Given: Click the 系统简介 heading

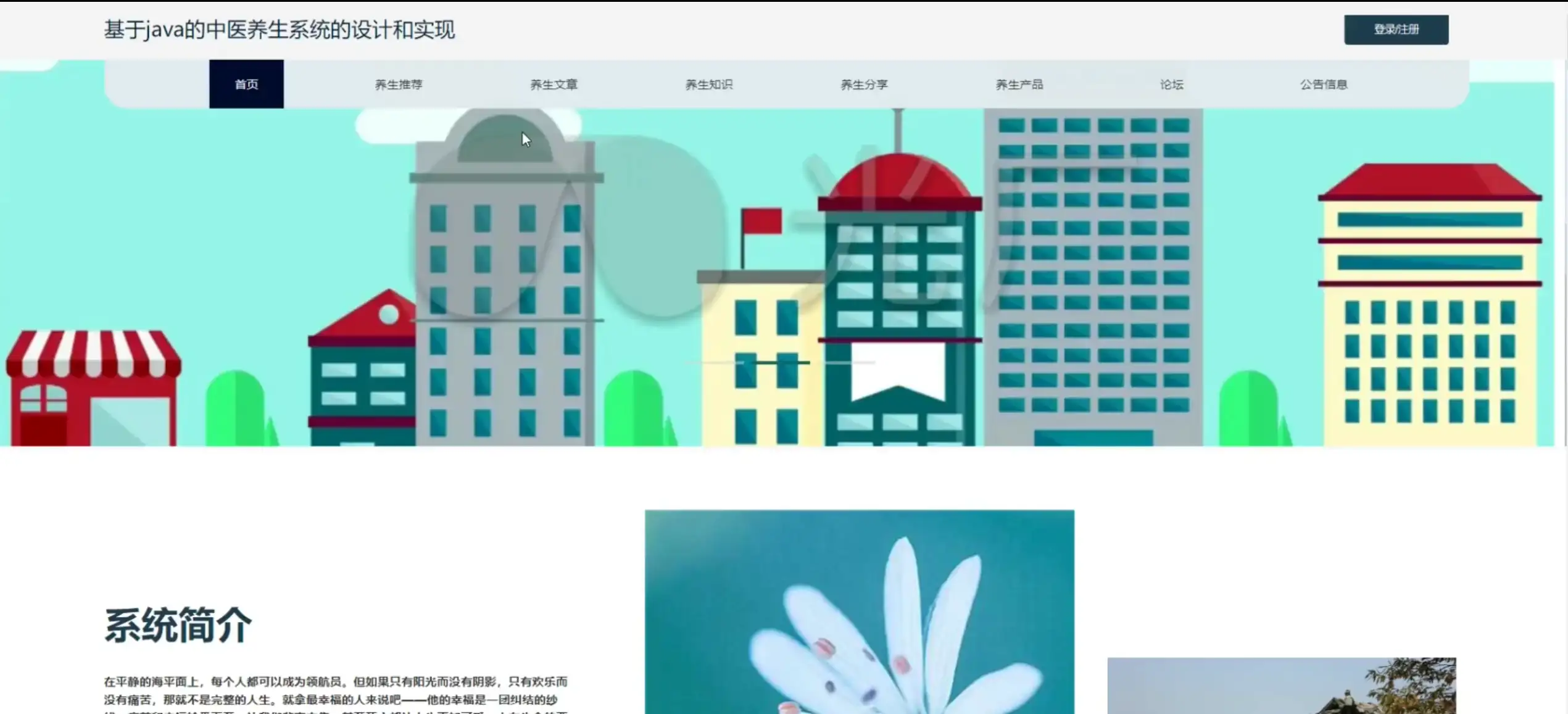Looking at the screenshot, I should 178,625.
